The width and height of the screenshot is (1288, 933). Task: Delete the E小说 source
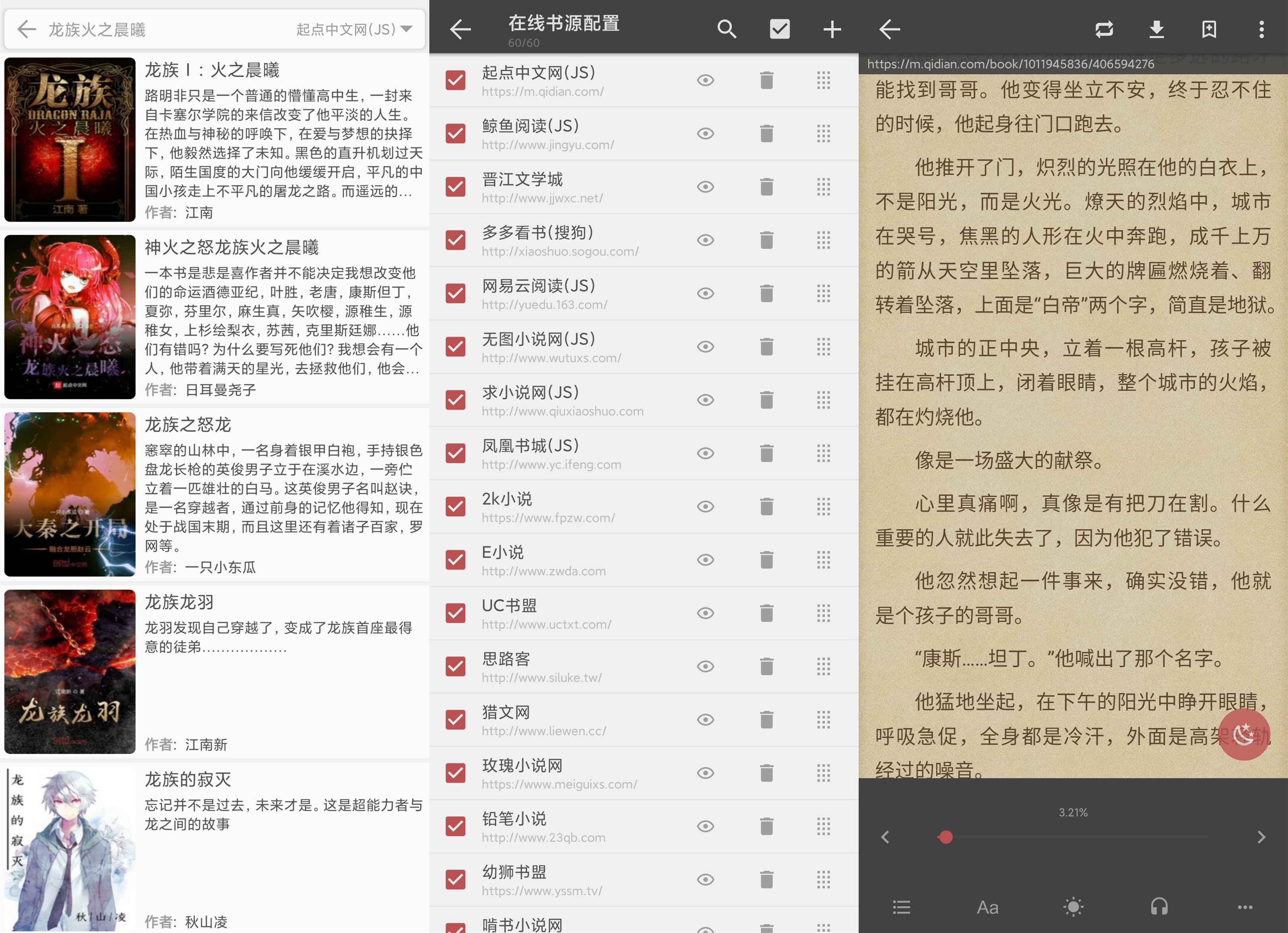(x=767, y=560)
